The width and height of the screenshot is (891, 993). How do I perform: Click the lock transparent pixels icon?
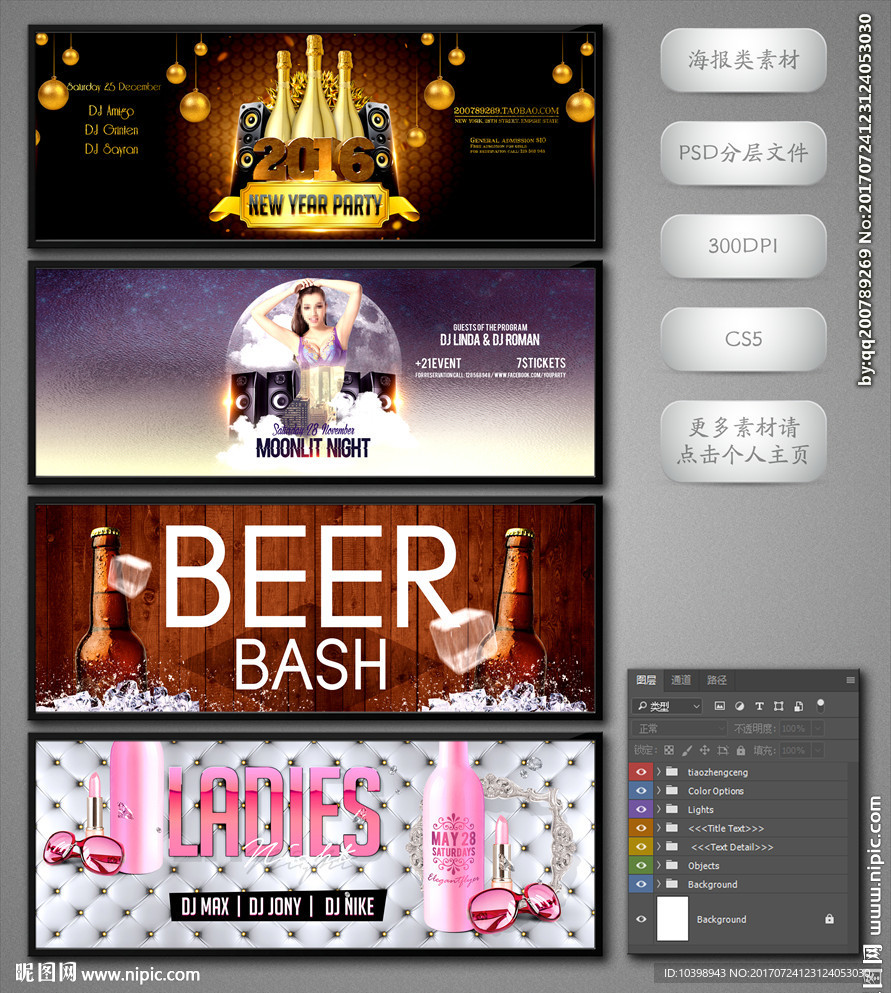(x=668, y=750)
